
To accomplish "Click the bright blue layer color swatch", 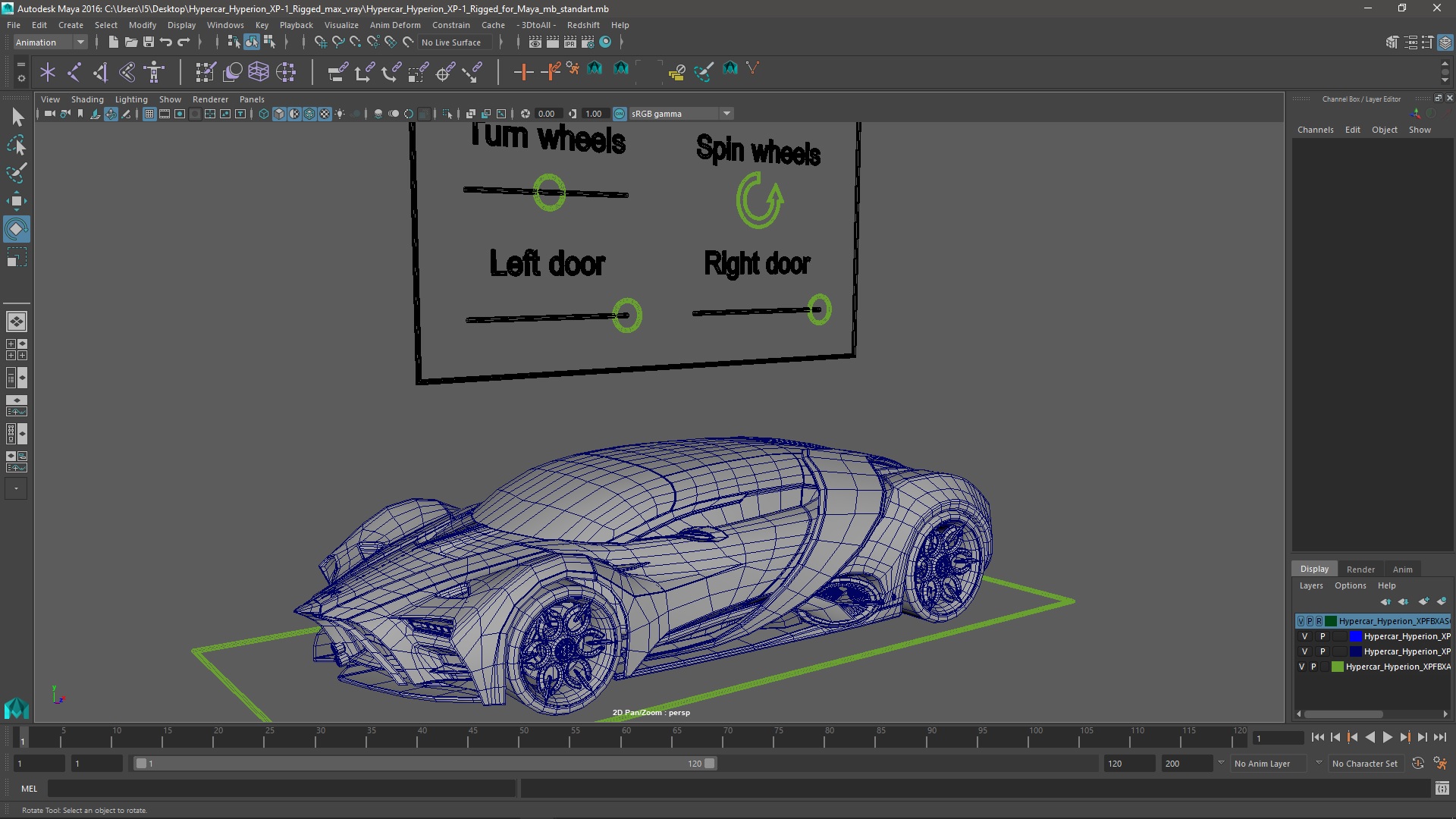I will coord(1356,636).
